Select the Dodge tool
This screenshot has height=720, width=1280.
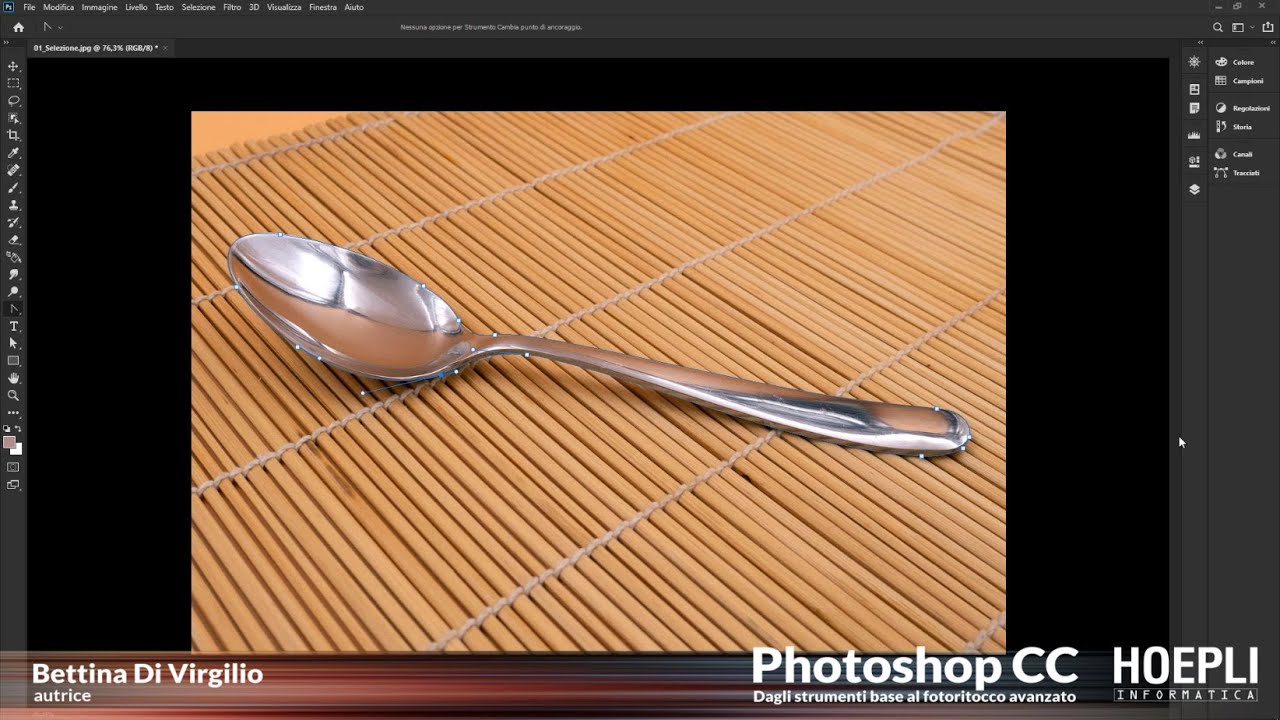pos(13,292)
